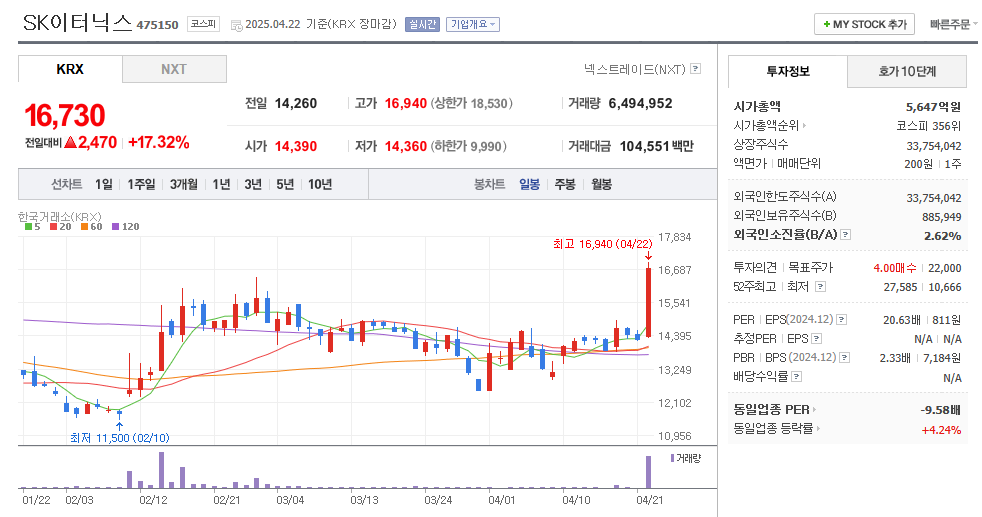
Task: Switch to the NXT tab
Action: 174,69
